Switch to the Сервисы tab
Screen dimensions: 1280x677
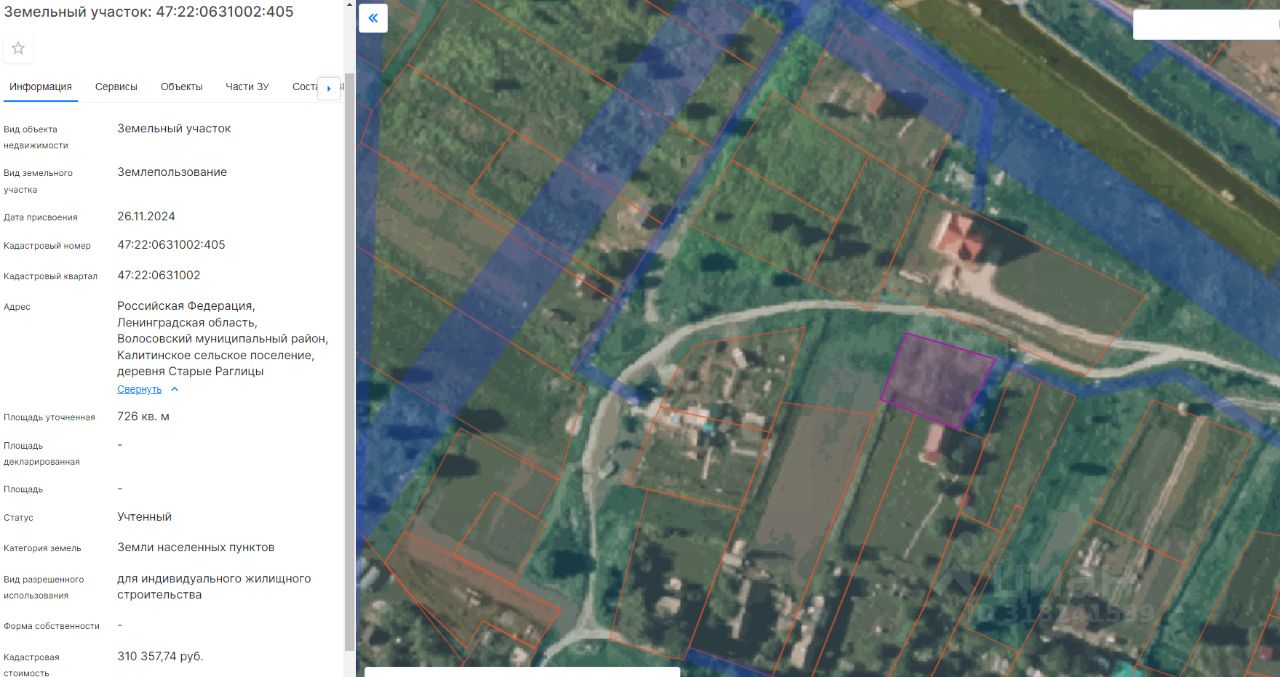pyautogui.click(x=116, y=87)
